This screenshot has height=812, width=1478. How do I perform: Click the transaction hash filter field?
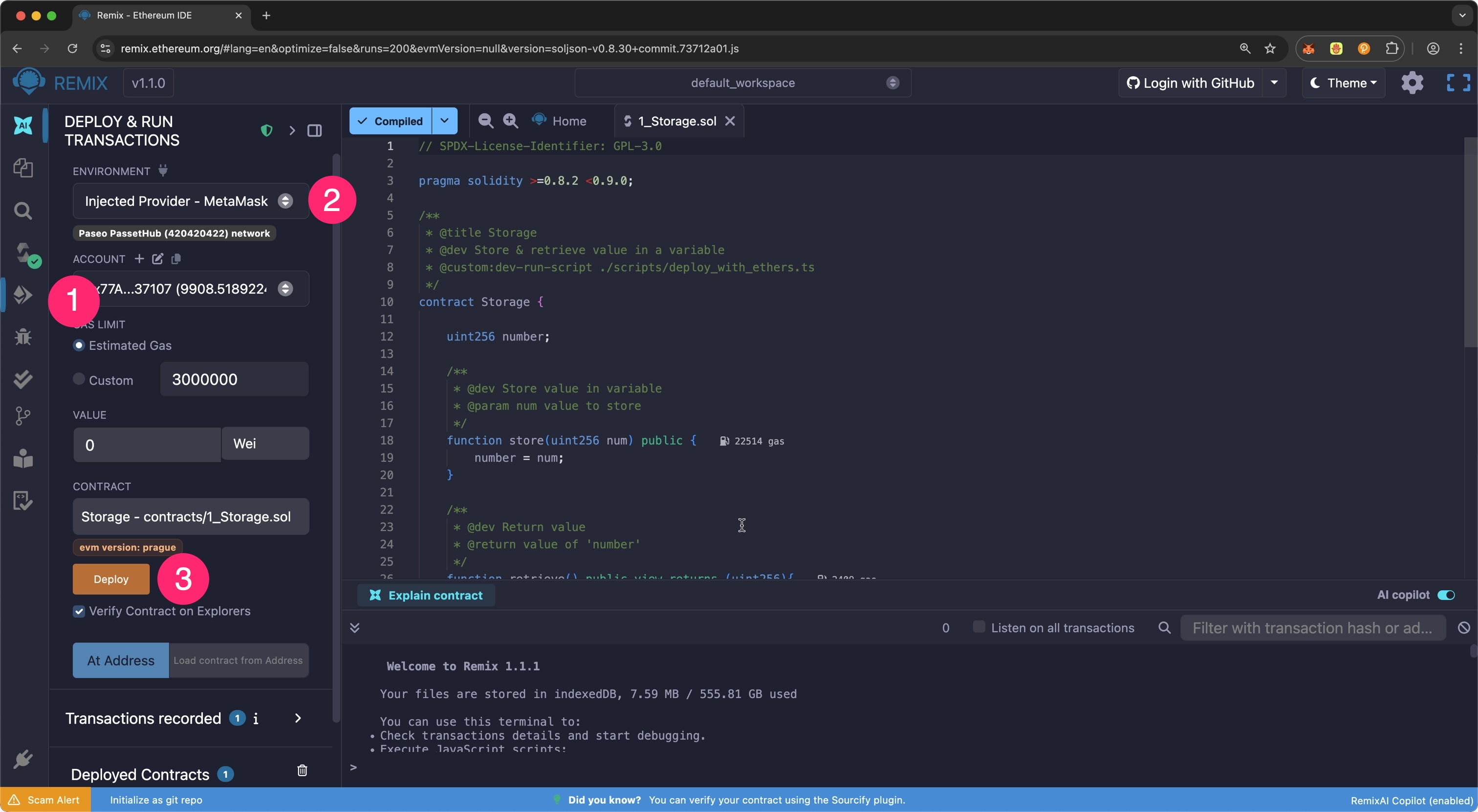pos(1312,628)
